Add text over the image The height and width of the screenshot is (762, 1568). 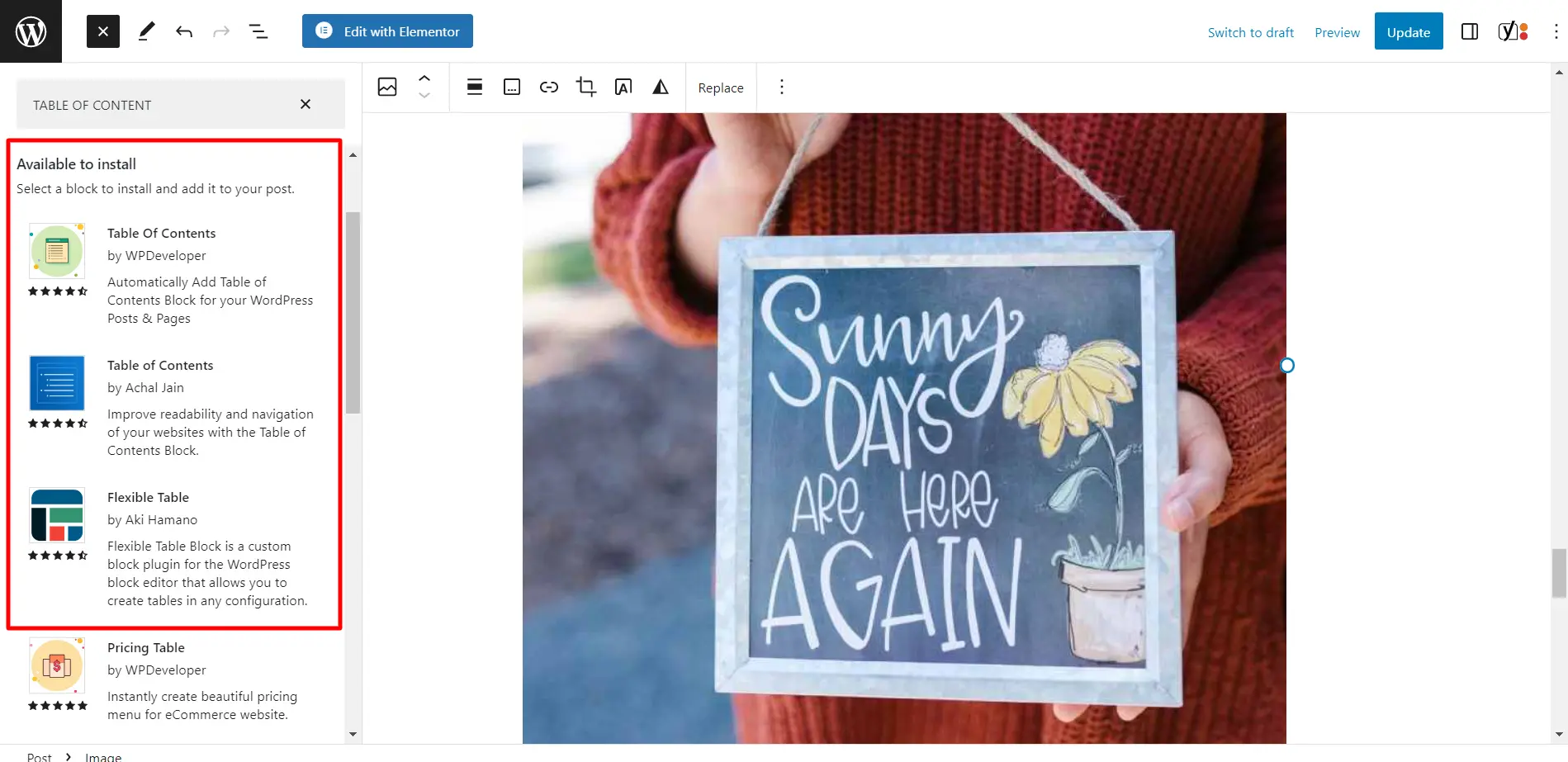(x=623, y=87)
